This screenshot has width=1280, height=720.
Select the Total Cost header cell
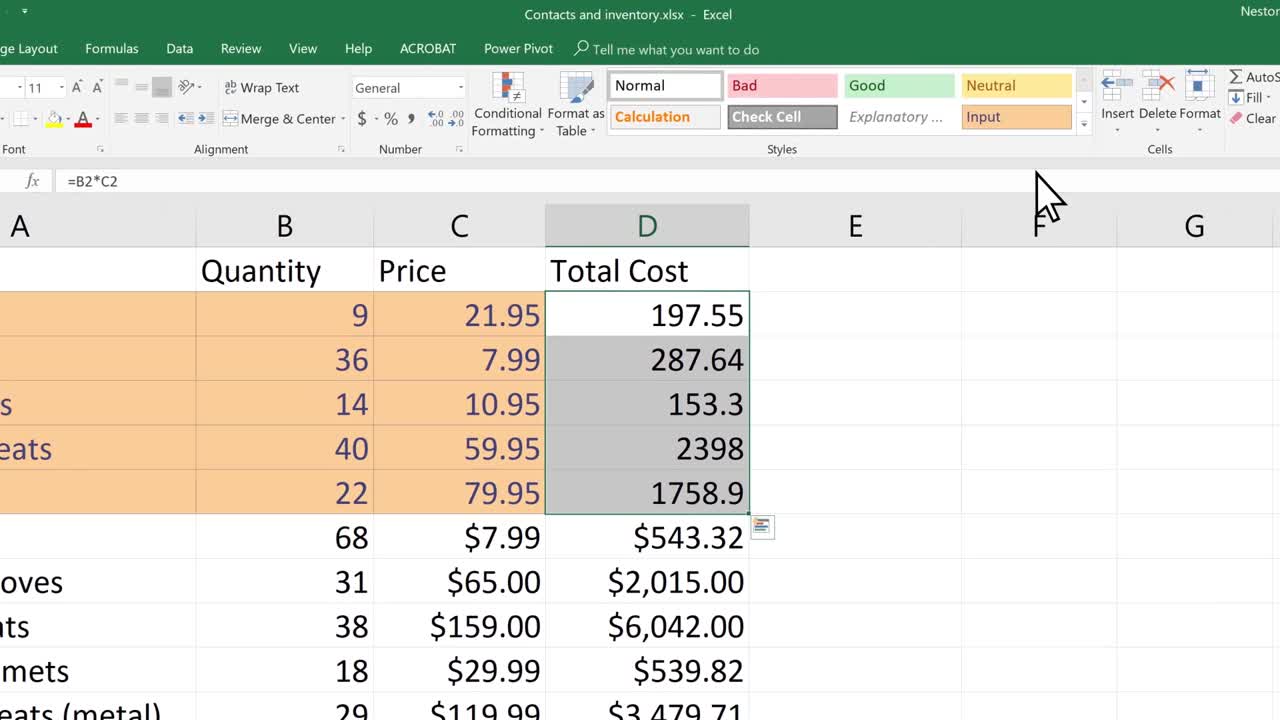pyautogui.click(x=647, y=270)
